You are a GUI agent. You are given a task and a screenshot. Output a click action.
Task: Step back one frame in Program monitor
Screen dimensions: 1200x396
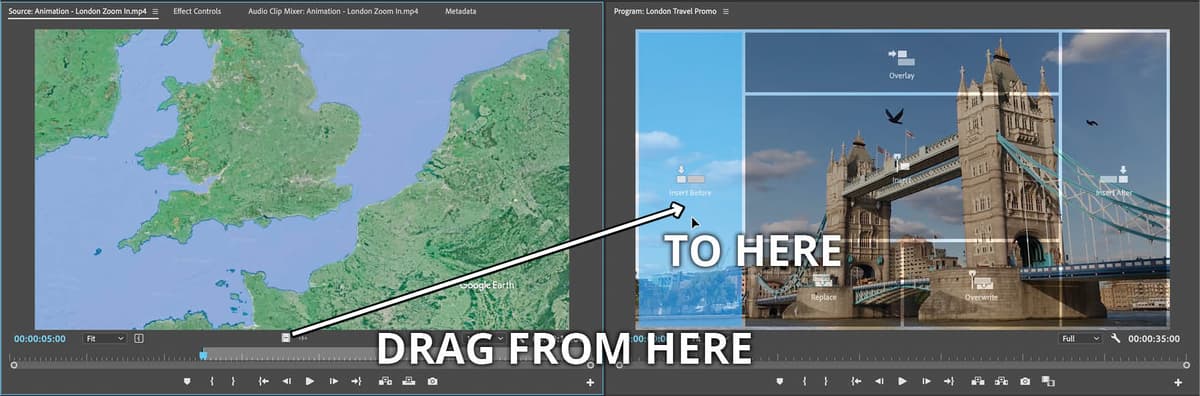coord(879,381)
